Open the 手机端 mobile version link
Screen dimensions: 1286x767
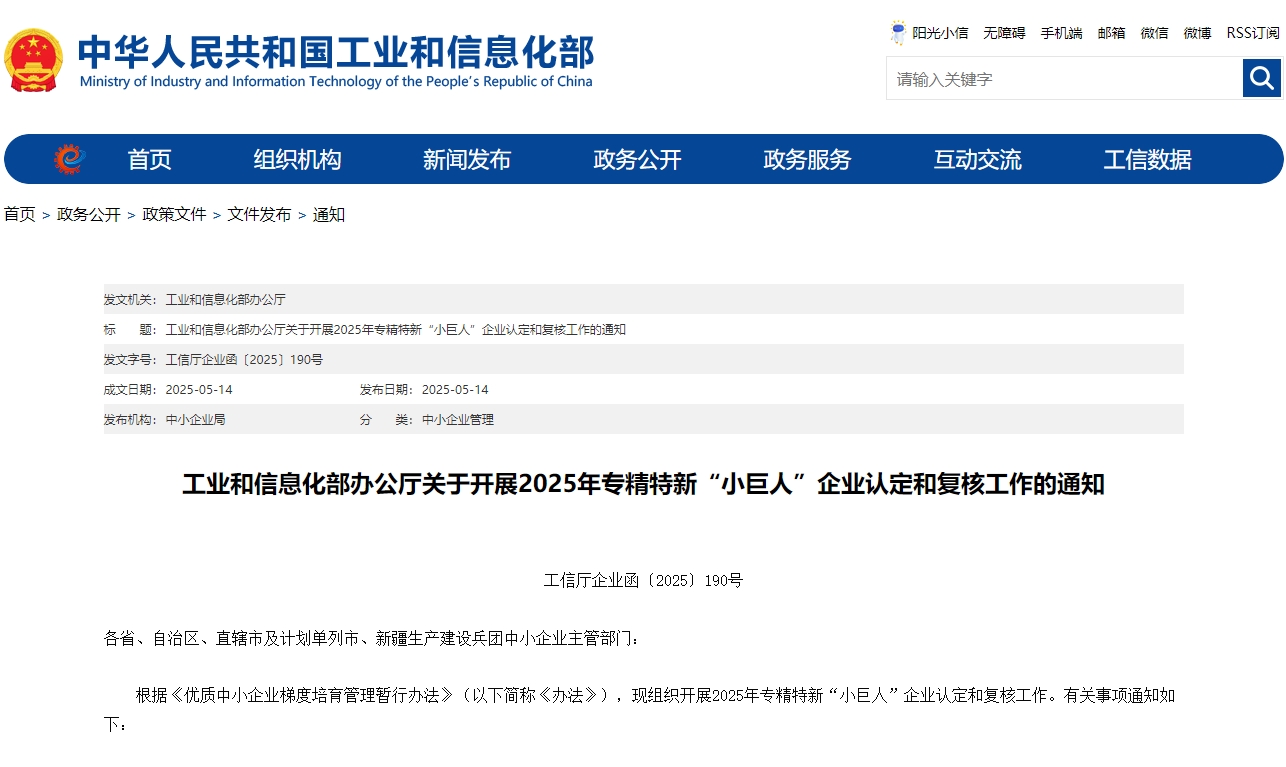click(1061, 32)
